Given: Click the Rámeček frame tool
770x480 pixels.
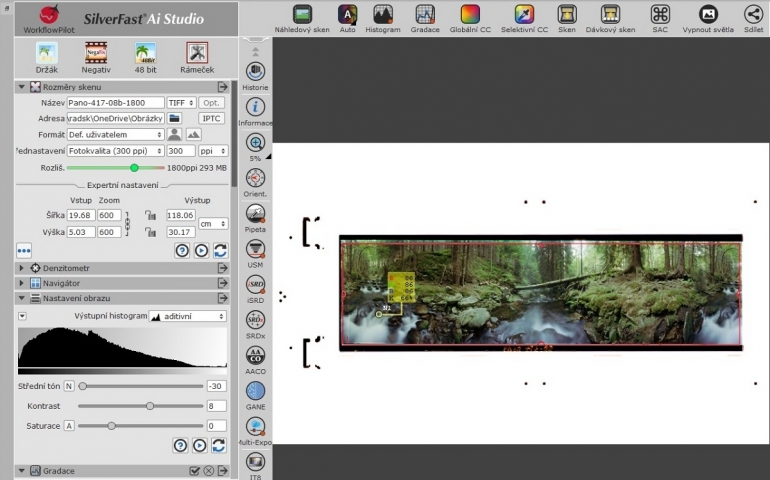Looking at the screenshot, I should coord(197,53).
